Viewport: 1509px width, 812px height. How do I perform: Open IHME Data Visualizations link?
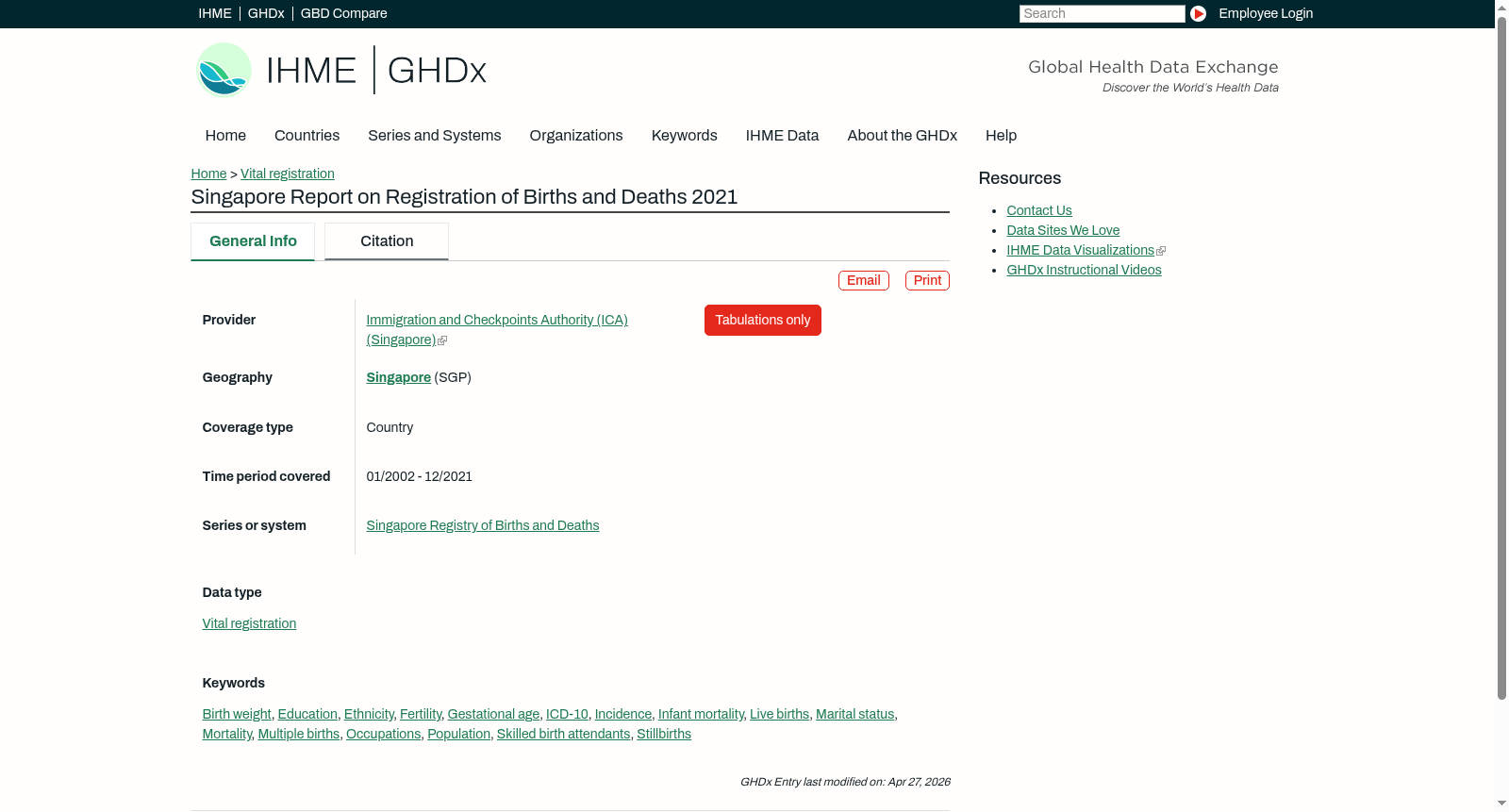1080,250
